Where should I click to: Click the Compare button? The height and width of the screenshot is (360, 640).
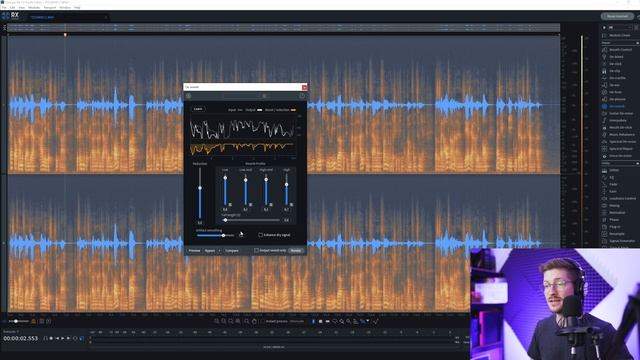(232, 251)
